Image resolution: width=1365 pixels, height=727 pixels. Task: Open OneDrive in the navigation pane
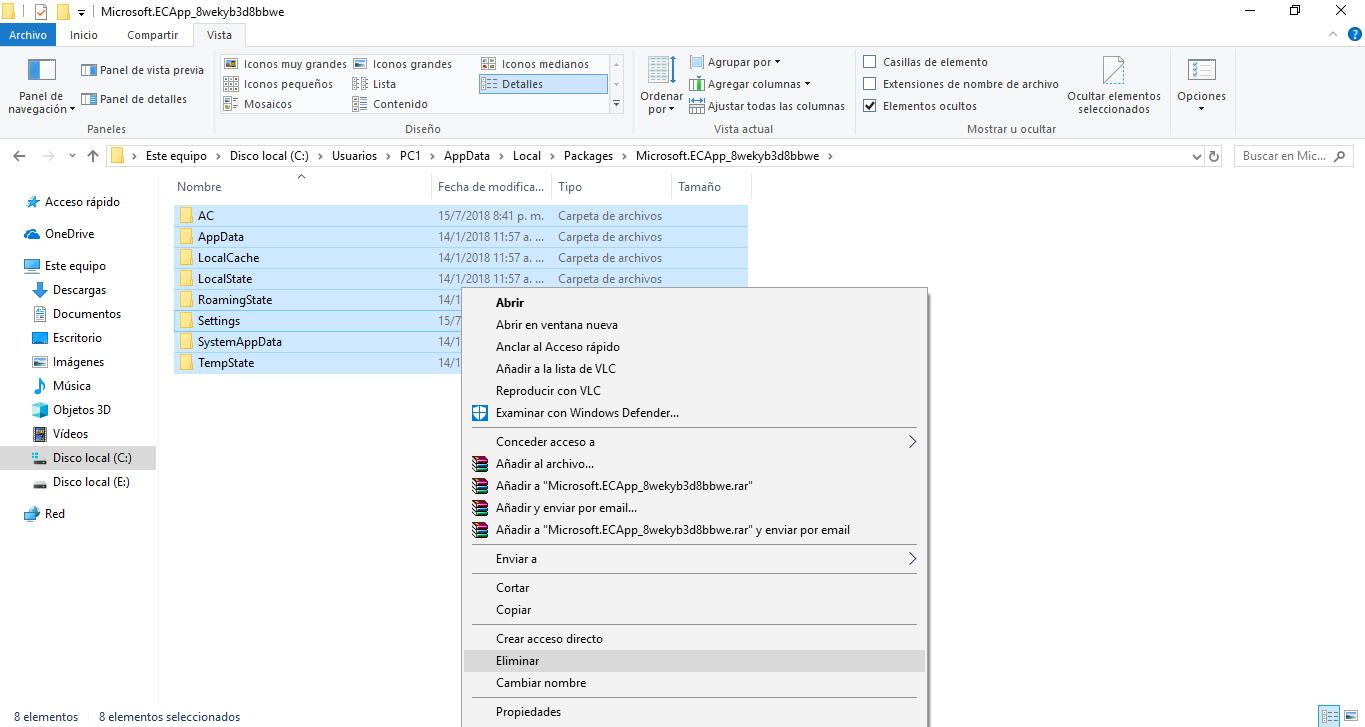coord(69,234)
